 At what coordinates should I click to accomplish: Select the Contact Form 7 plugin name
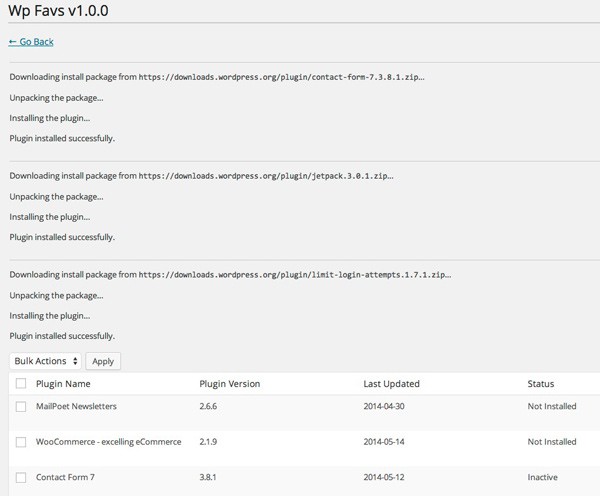pyautogui.click(x=65, y=477)
